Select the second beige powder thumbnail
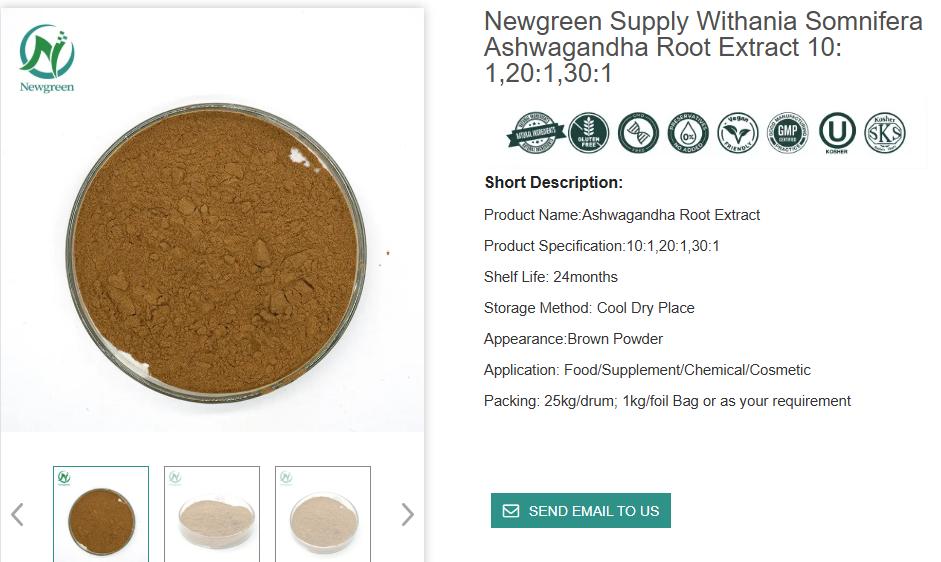Image resolution: width=941 pixels, height=562 pixels. (212, 514)
